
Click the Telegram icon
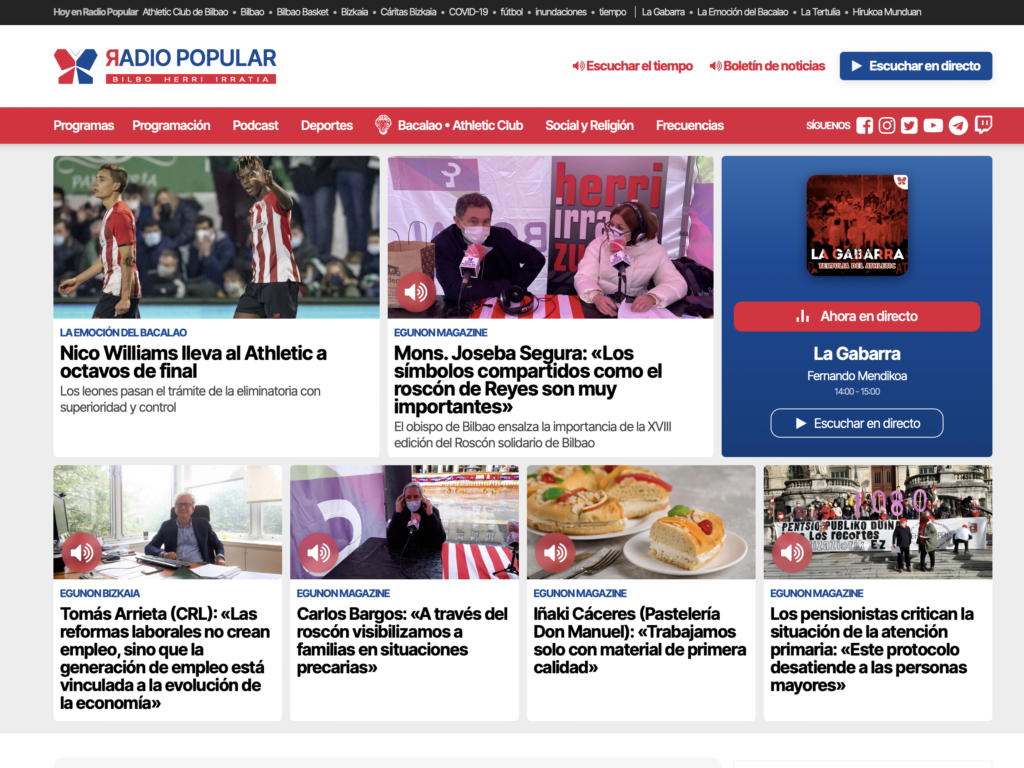[958, 126]
